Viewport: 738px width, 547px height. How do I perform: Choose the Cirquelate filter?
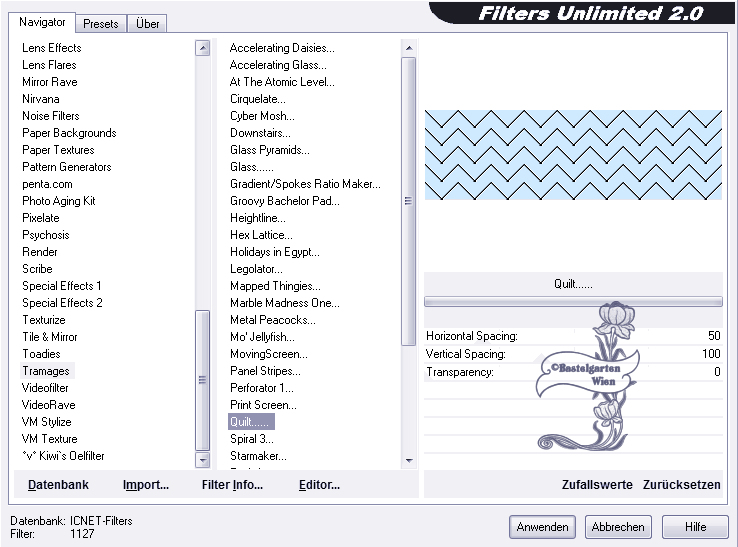pos(257,99)
